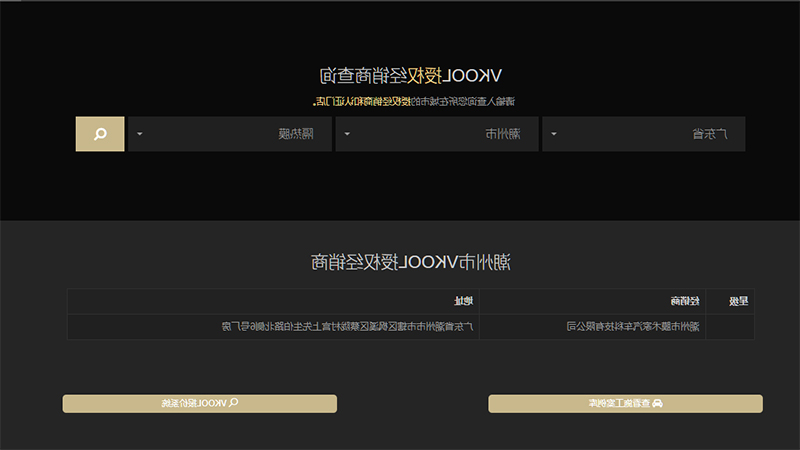Open the 广东省 province dropdown
The height and width of the screenshot is (450, 800).
tap(643, 134)
